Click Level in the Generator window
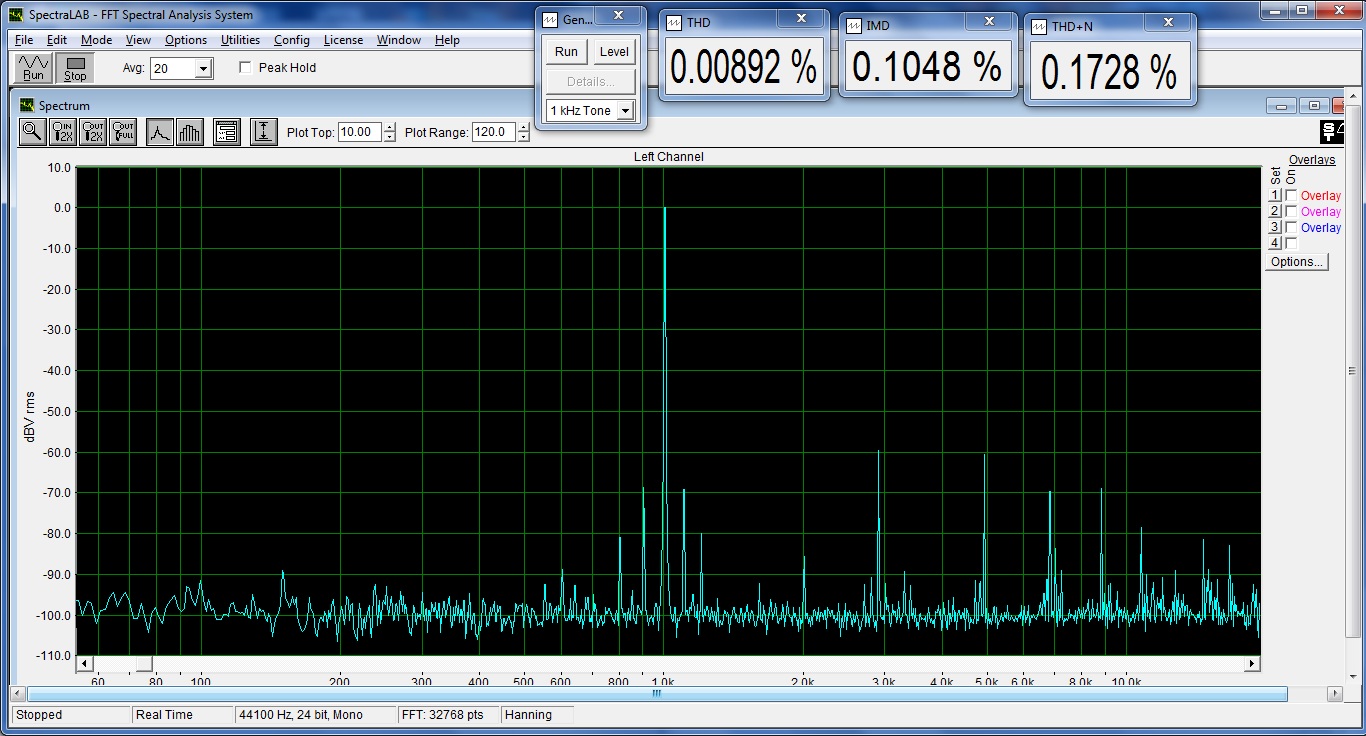This screenshot has height=736, width=1366. pyautogui.click(x=614, y=52)
